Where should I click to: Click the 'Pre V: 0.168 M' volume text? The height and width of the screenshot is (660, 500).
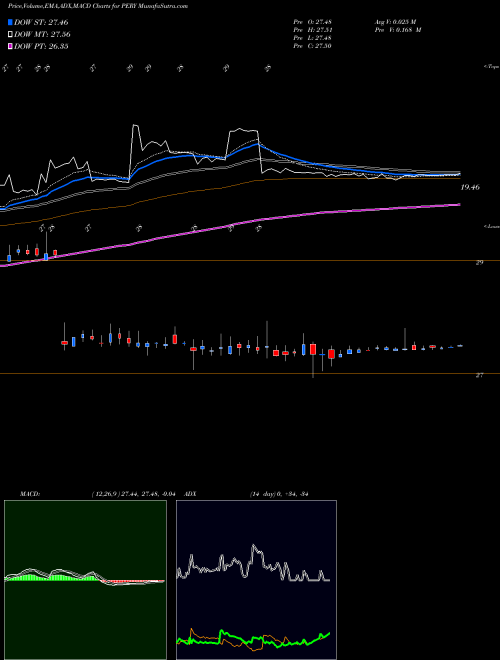(397, 30)
